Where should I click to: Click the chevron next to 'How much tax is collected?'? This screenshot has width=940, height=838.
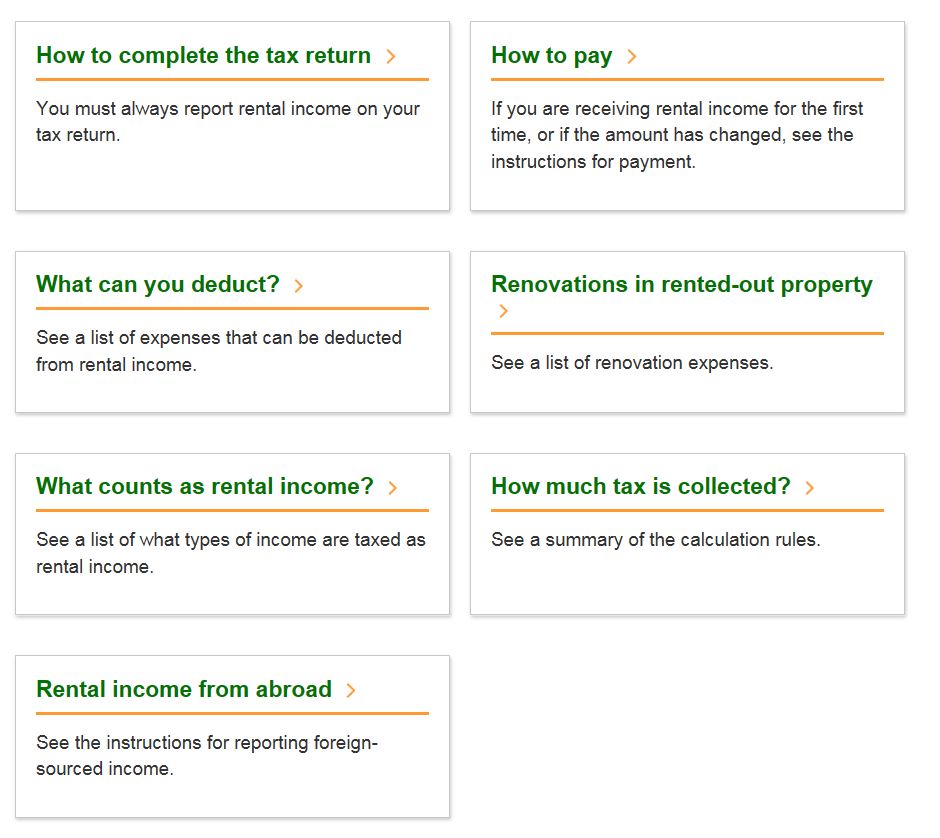click(x=810, y=488)
